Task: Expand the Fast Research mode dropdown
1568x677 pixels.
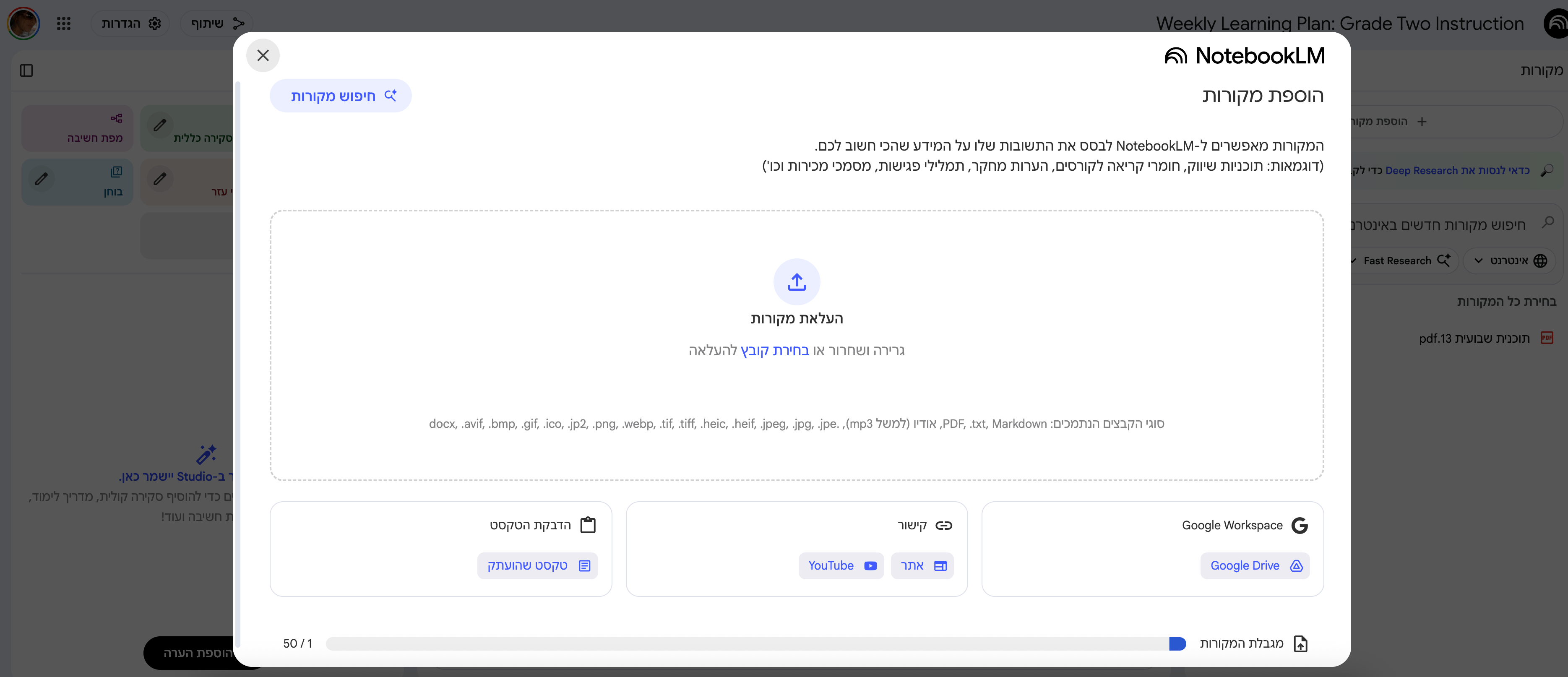Action: [1401, 260]
